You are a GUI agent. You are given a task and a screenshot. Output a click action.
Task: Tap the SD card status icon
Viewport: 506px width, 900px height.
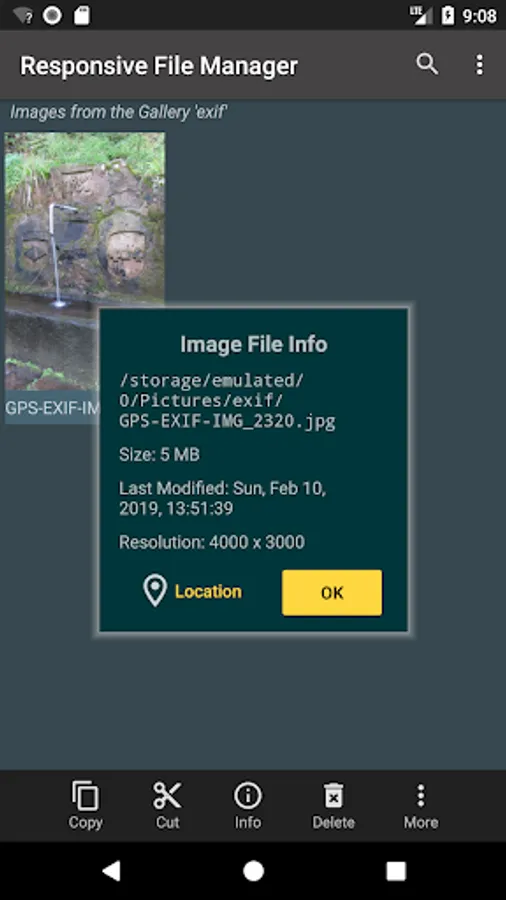pos(81,15)
